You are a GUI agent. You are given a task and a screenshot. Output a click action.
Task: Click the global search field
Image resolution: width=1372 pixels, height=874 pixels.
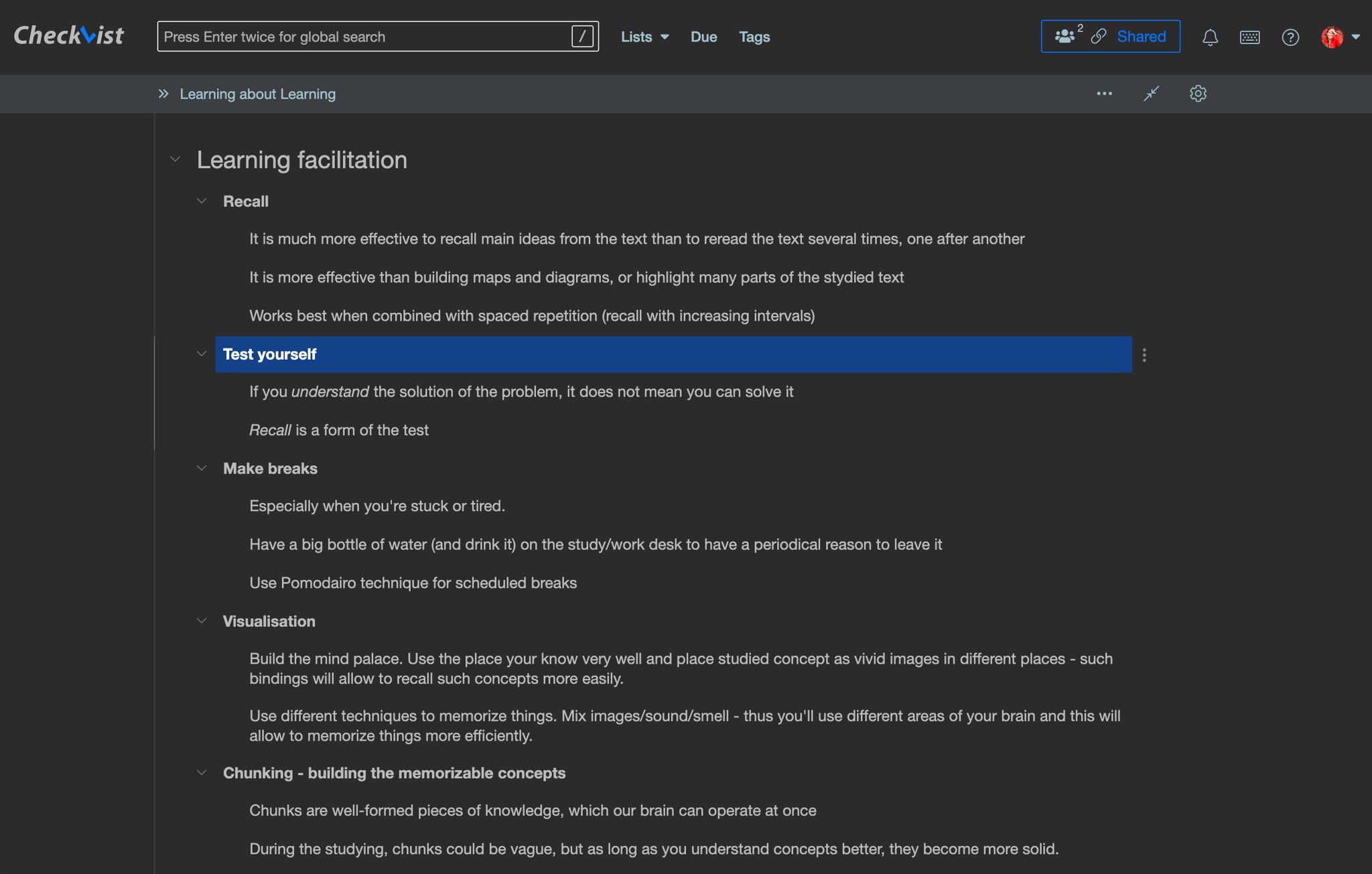378,36
